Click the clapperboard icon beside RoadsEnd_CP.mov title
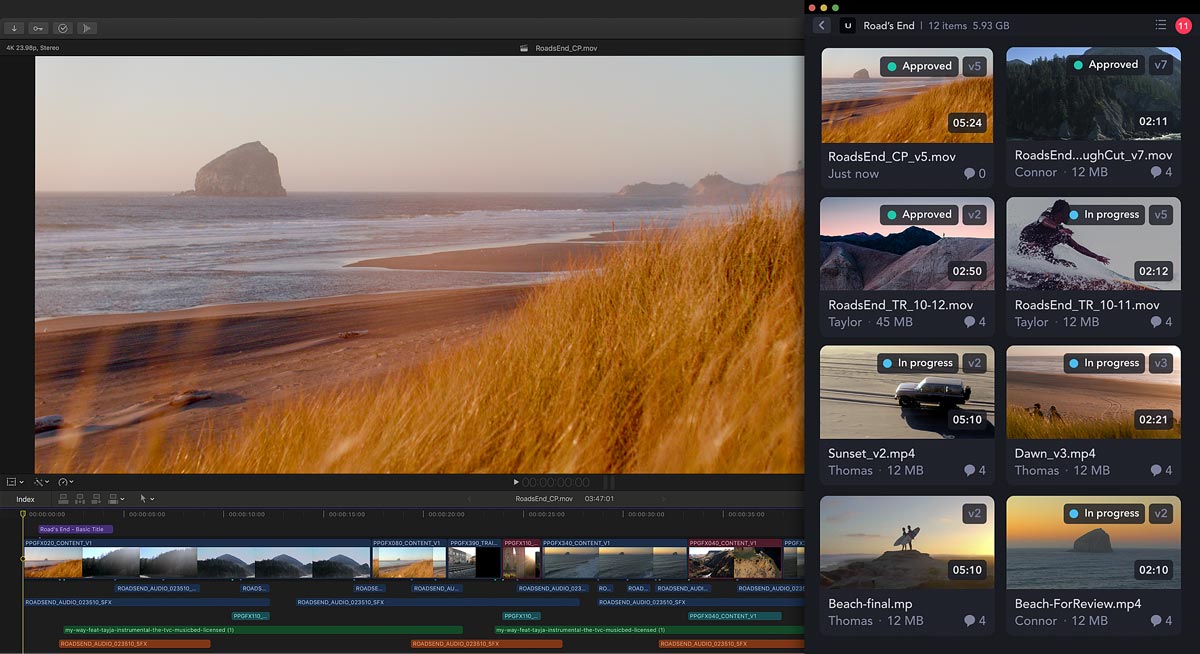 pos(525,47)
